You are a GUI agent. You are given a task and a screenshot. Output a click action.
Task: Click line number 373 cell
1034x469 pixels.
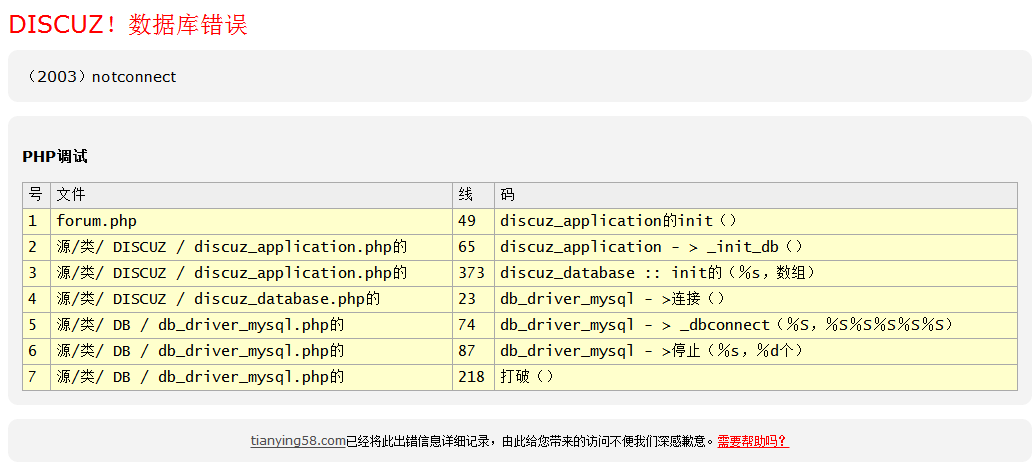pos(473,273)
